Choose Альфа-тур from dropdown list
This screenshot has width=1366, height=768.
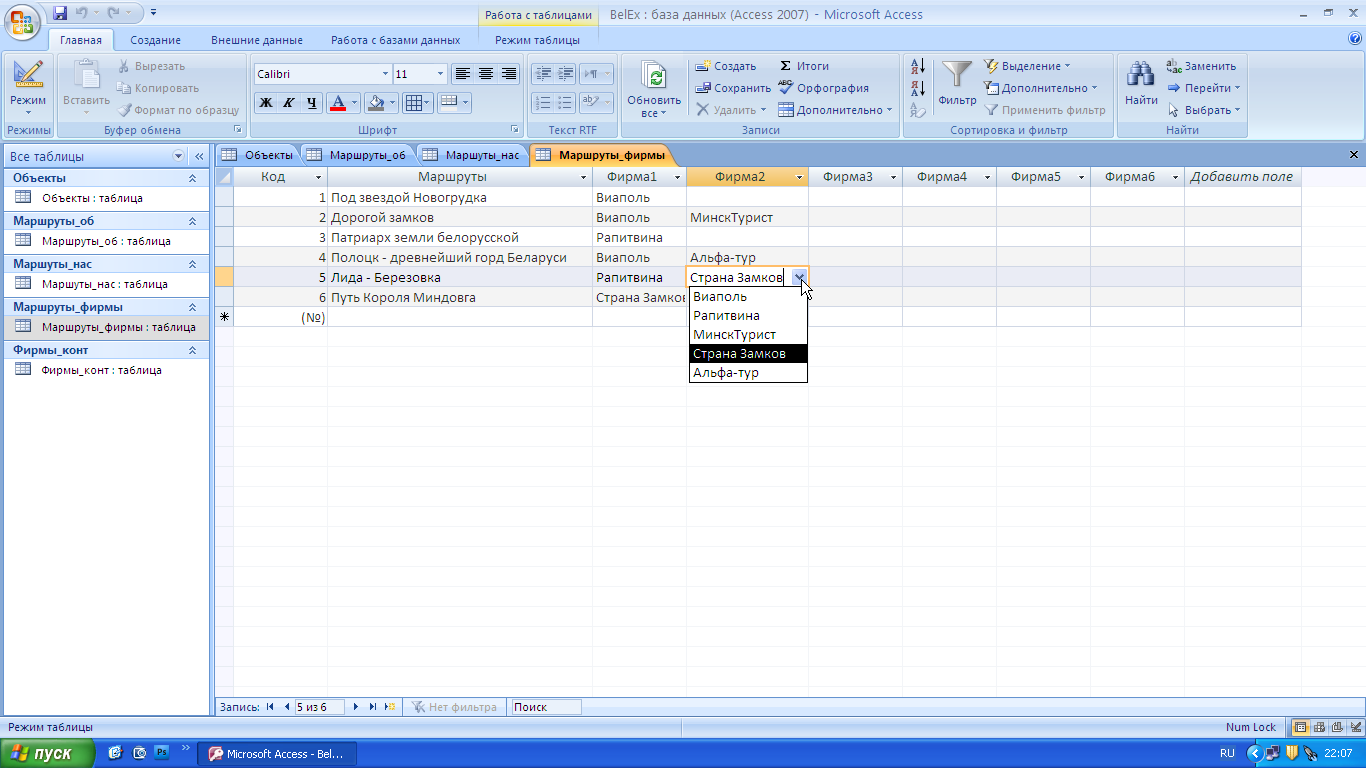pyautogui.click(x=748, y=373)
